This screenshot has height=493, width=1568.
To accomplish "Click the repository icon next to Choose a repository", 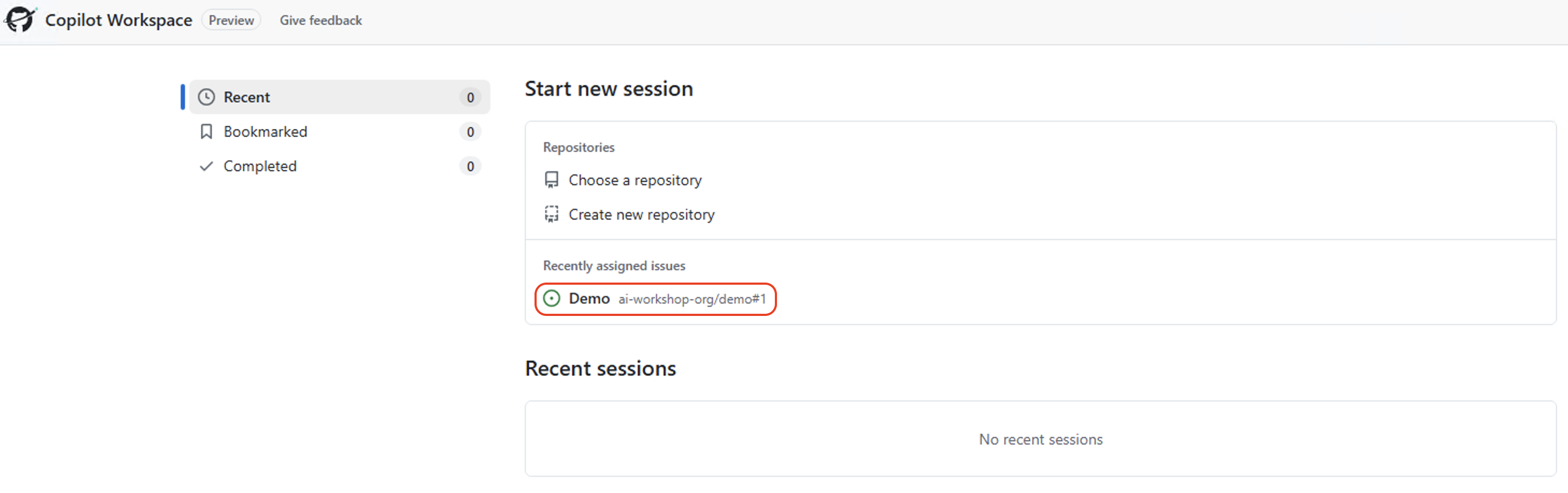I will pyautogui.click(x=552, y=180).
